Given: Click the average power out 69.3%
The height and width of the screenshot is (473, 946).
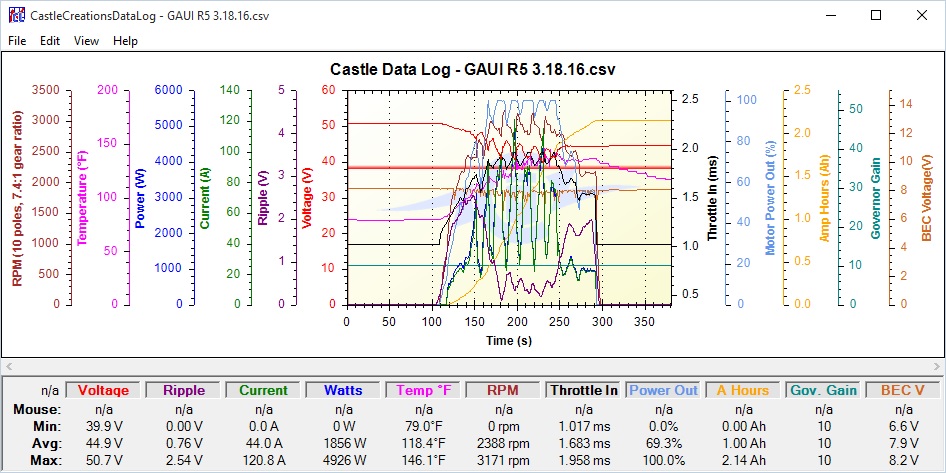Looking at the screenshot, I should point(662,443).
